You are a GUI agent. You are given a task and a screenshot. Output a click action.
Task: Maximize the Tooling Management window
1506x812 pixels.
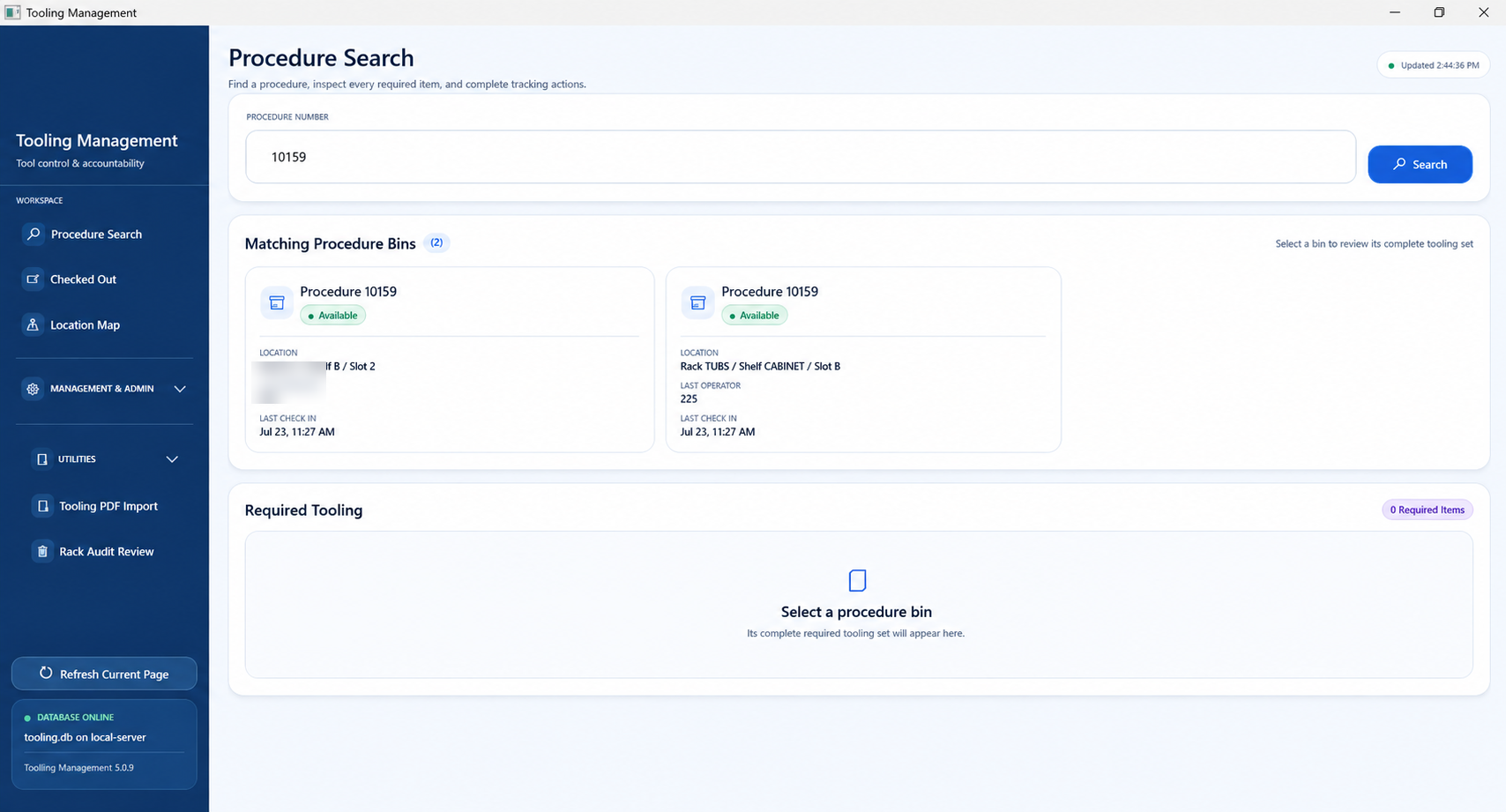[x=1439, y=12]
